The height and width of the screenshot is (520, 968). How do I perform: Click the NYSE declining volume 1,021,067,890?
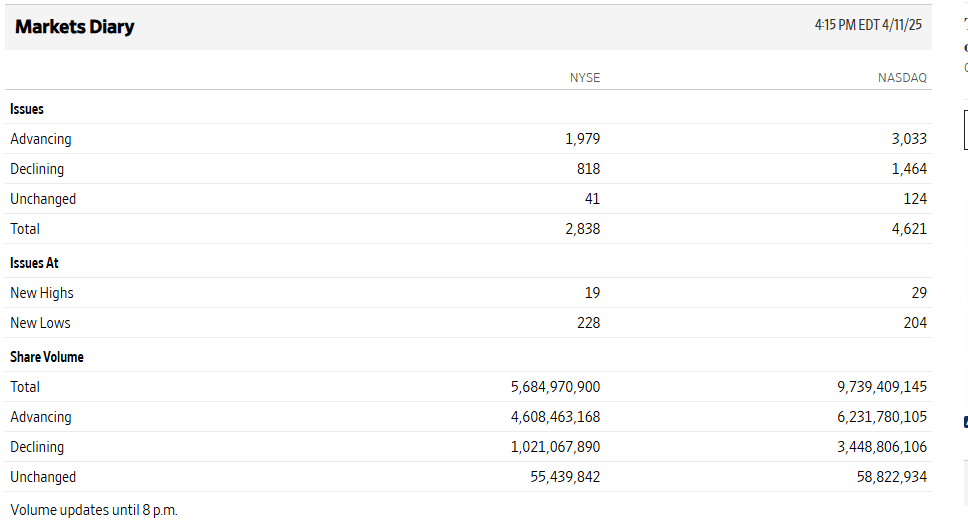click(555, 447)
